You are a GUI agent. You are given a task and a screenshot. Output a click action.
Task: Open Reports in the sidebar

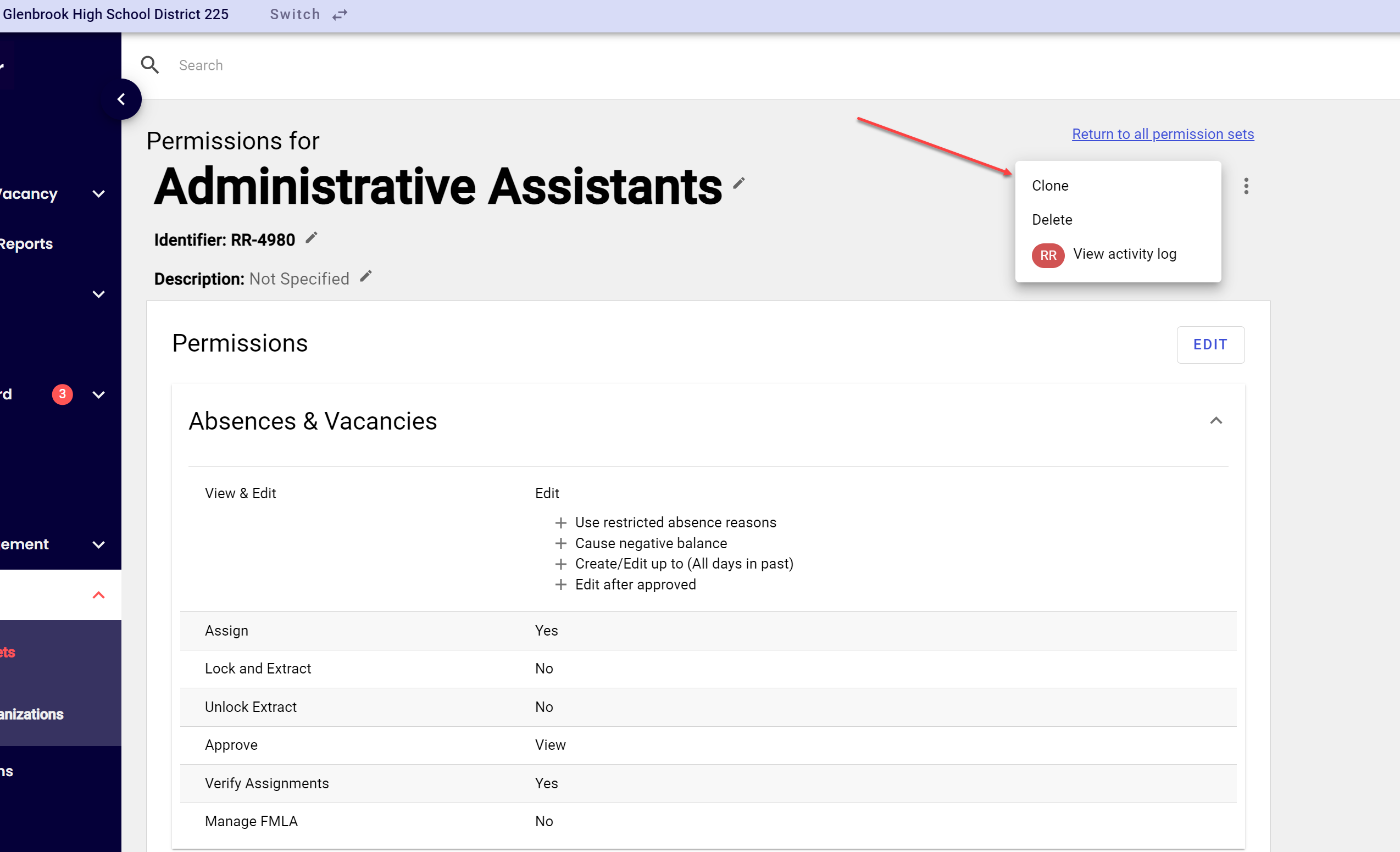(x=26, y=243)
